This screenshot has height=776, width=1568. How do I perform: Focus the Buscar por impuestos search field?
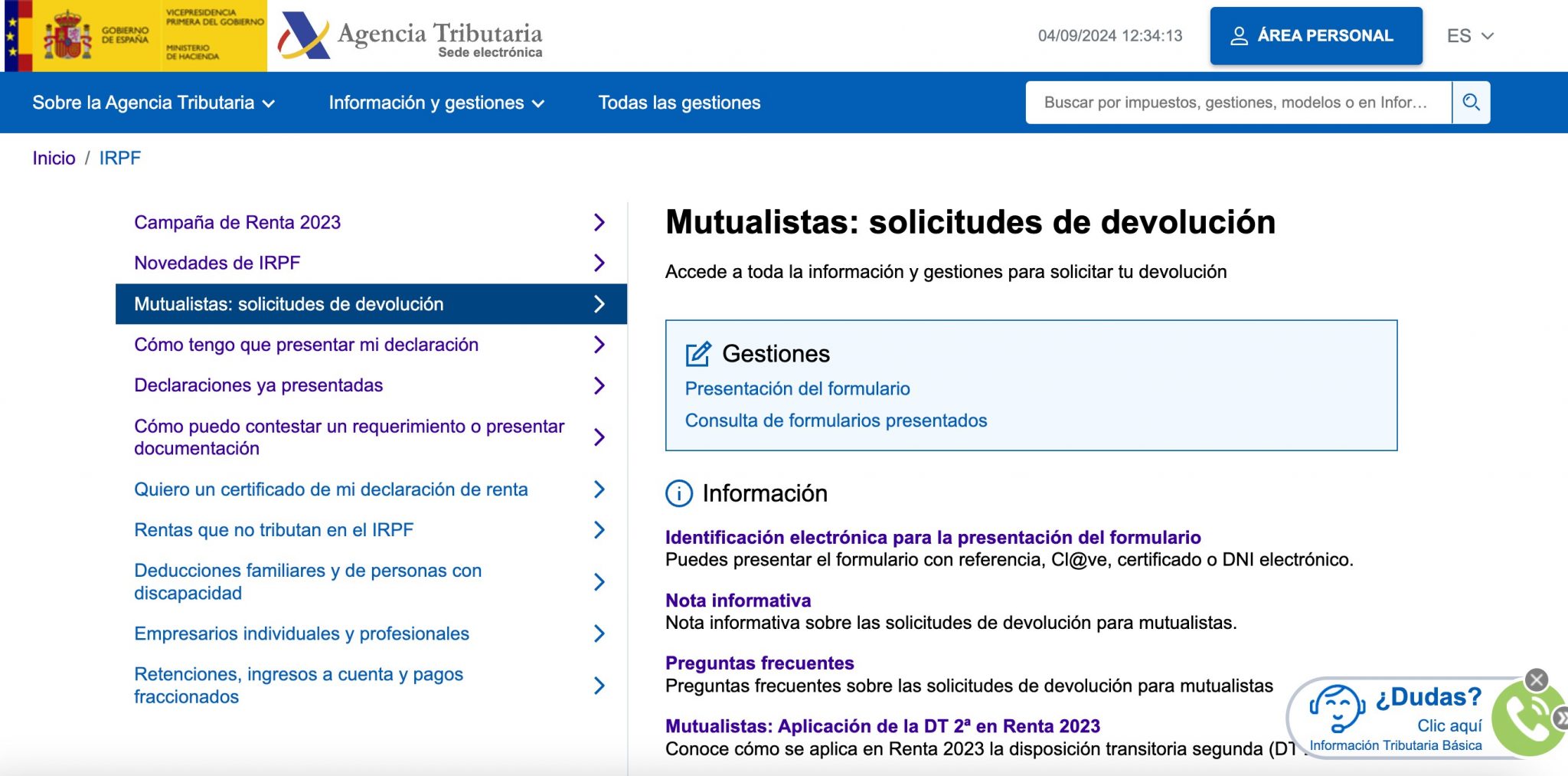click(1238, 102)
